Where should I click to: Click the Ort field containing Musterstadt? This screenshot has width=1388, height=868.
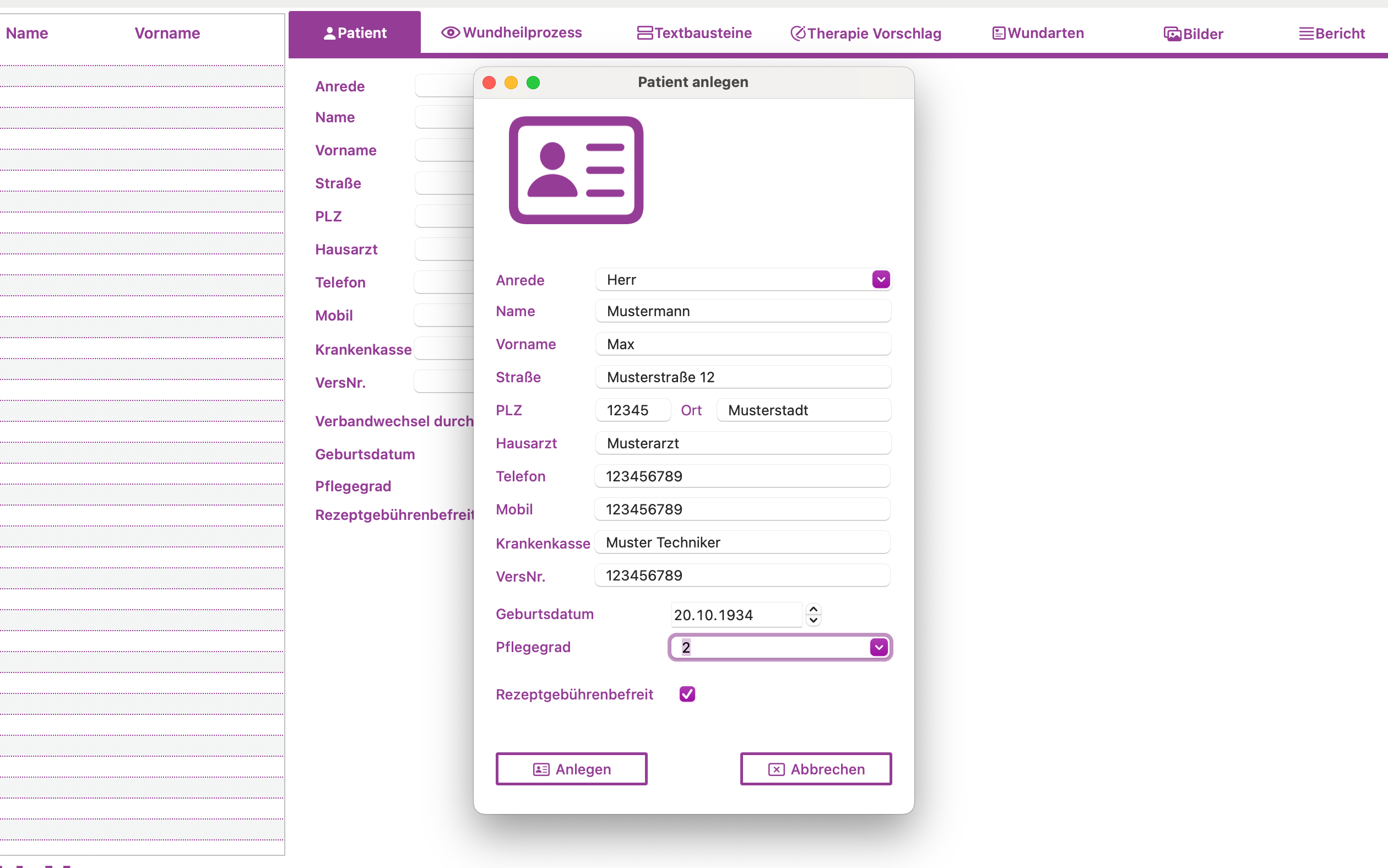(803, 410)
